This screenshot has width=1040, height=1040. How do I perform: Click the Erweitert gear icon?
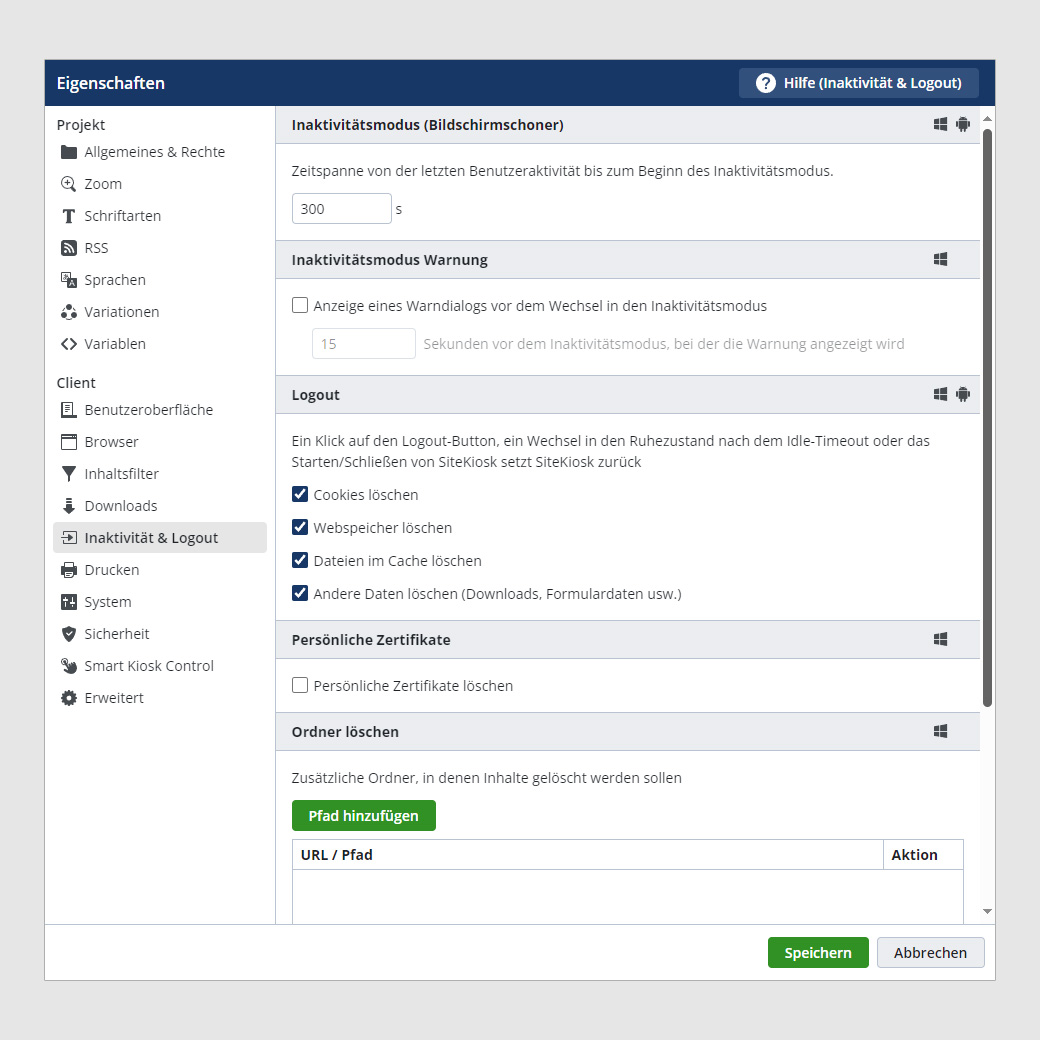(69, 698)
